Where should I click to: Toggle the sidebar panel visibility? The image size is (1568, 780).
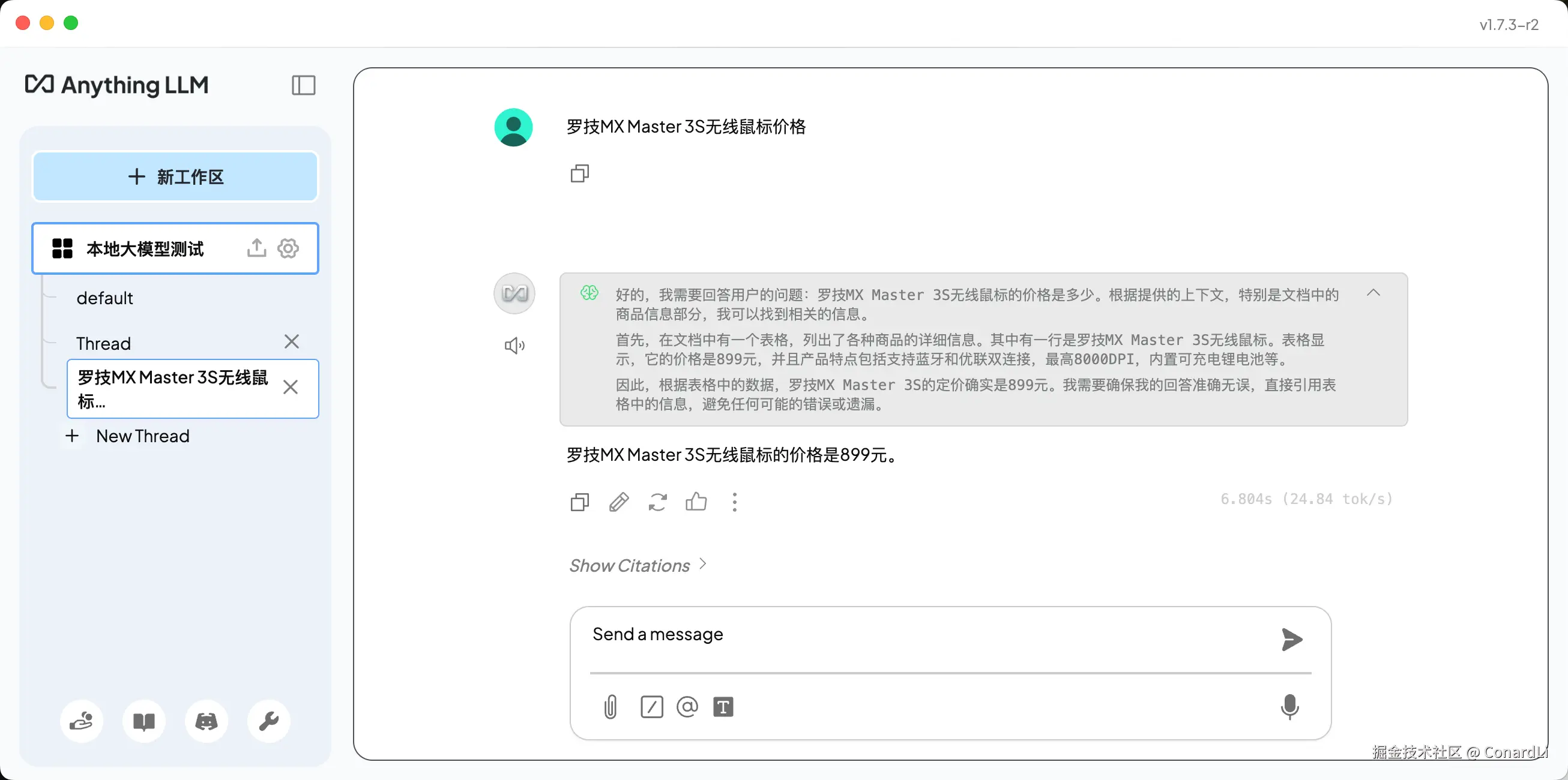(x=303, y=85)
